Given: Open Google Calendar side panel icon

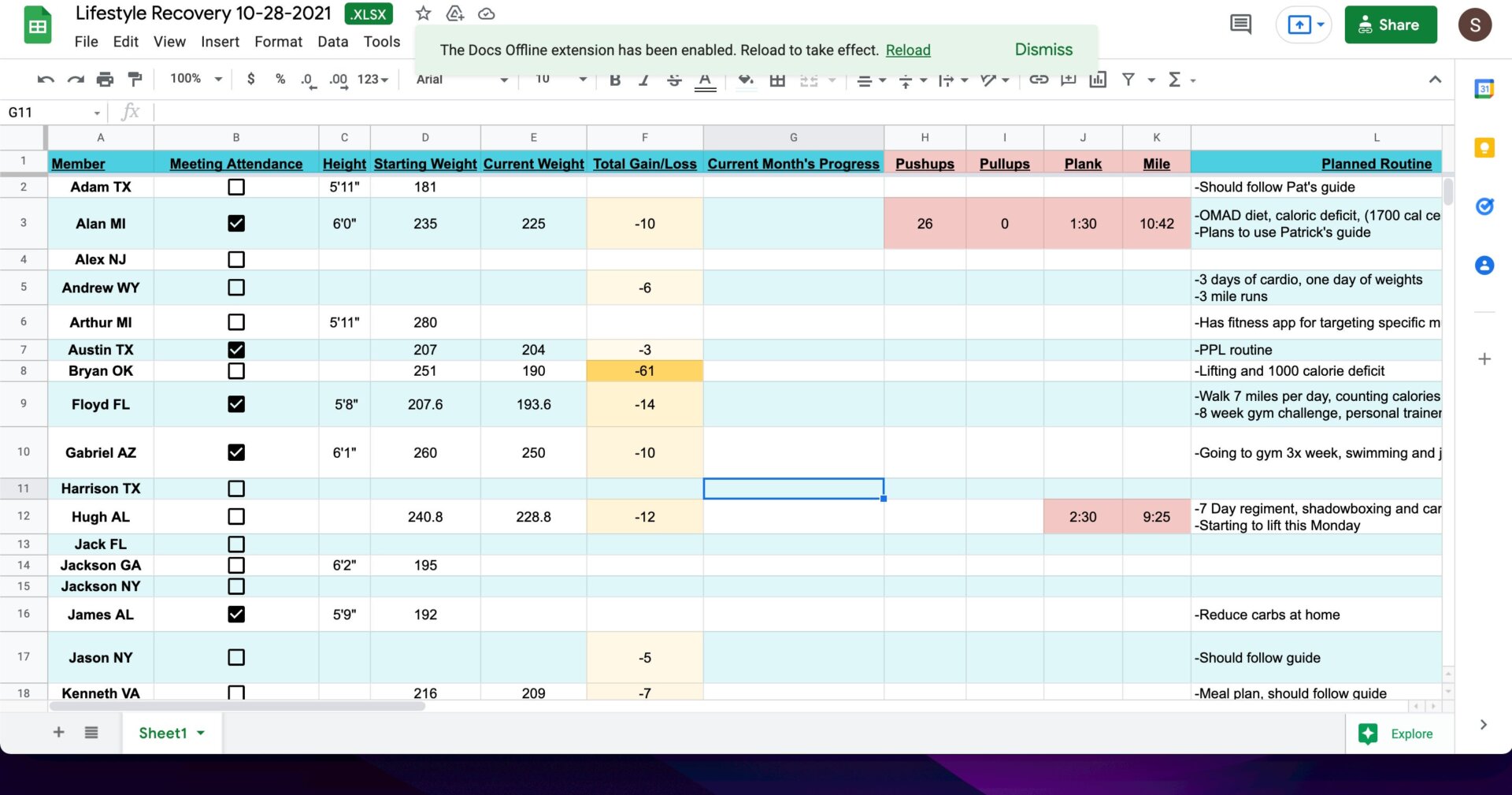Looking at the screenshot, I should pyautogui.click(x=1484, y=89).
